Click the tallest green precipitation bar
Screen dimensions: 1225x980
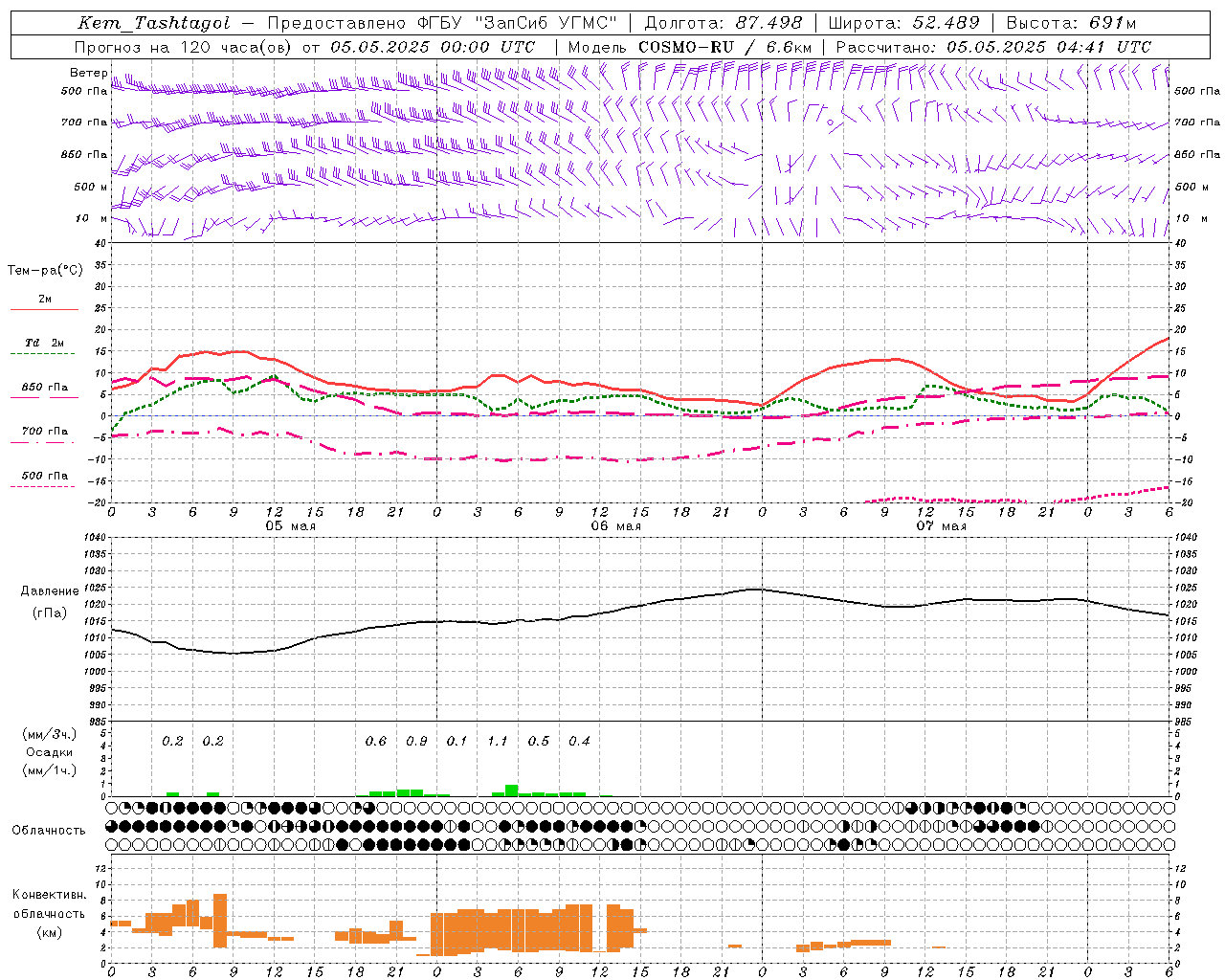(512, 791)
